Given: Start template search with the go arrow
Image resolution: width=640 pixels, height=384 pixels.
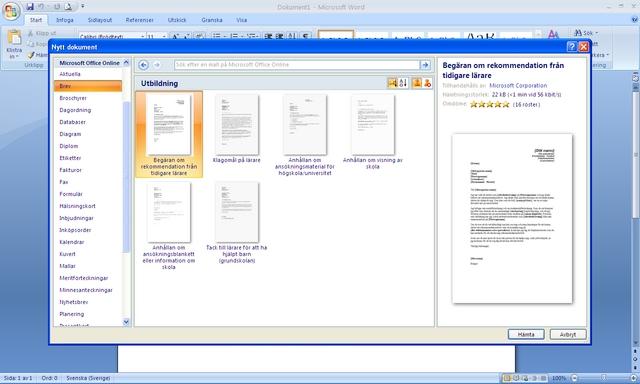Looking at the screenshot, I should 425,65.
